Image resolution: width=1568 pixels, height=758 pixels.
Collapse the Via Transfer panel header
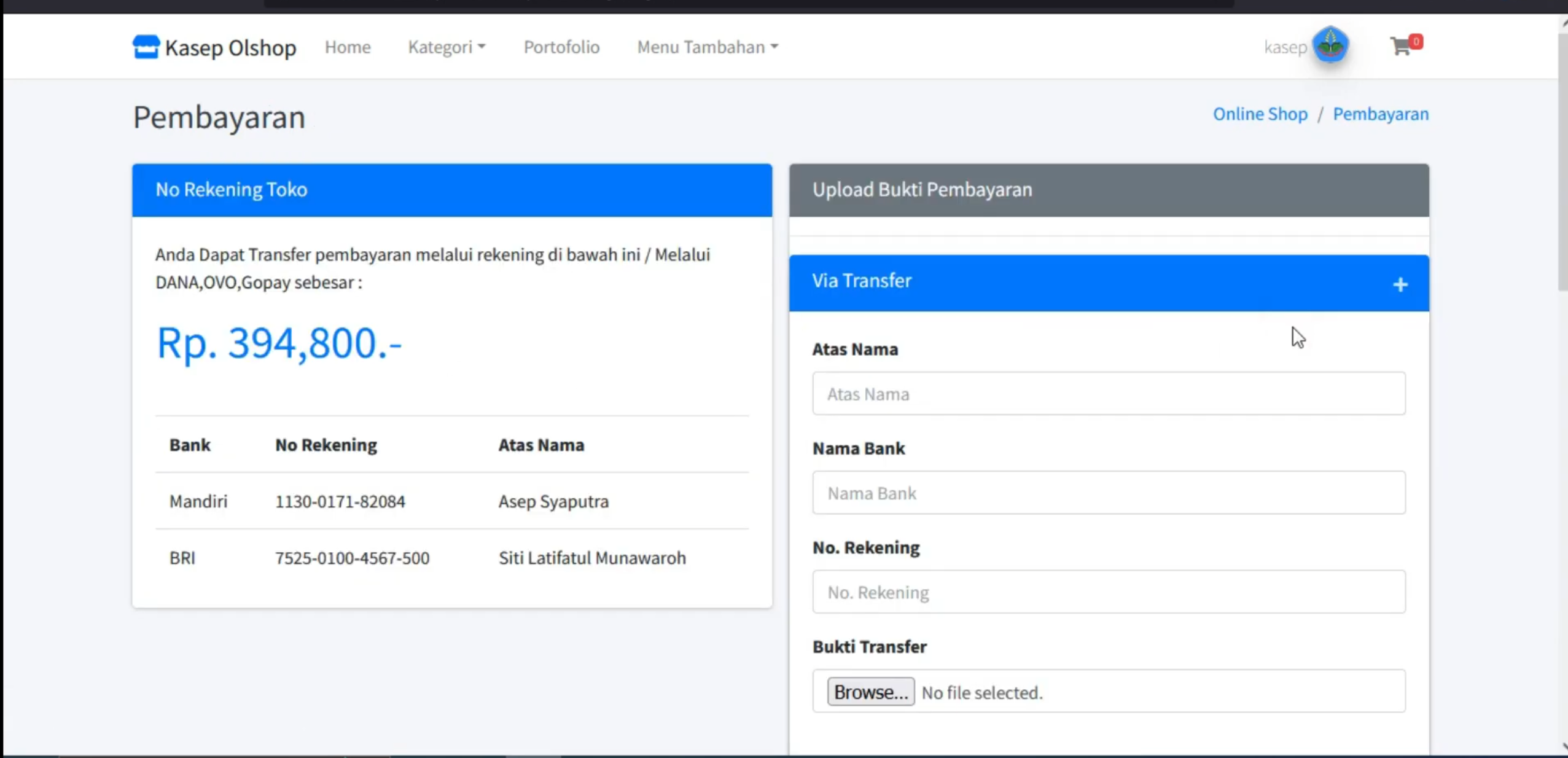[x=1109, y=283]
